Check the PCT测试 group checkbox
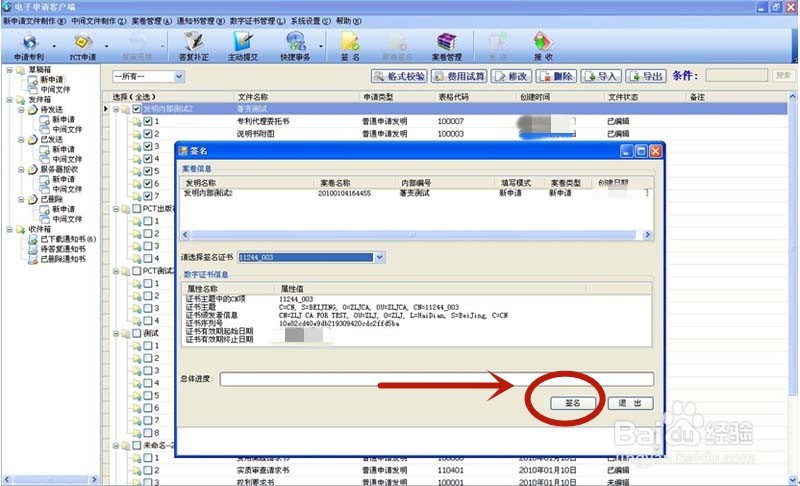Image resolution: width=800 pixels, height=486 pixels. click(137, 271)
